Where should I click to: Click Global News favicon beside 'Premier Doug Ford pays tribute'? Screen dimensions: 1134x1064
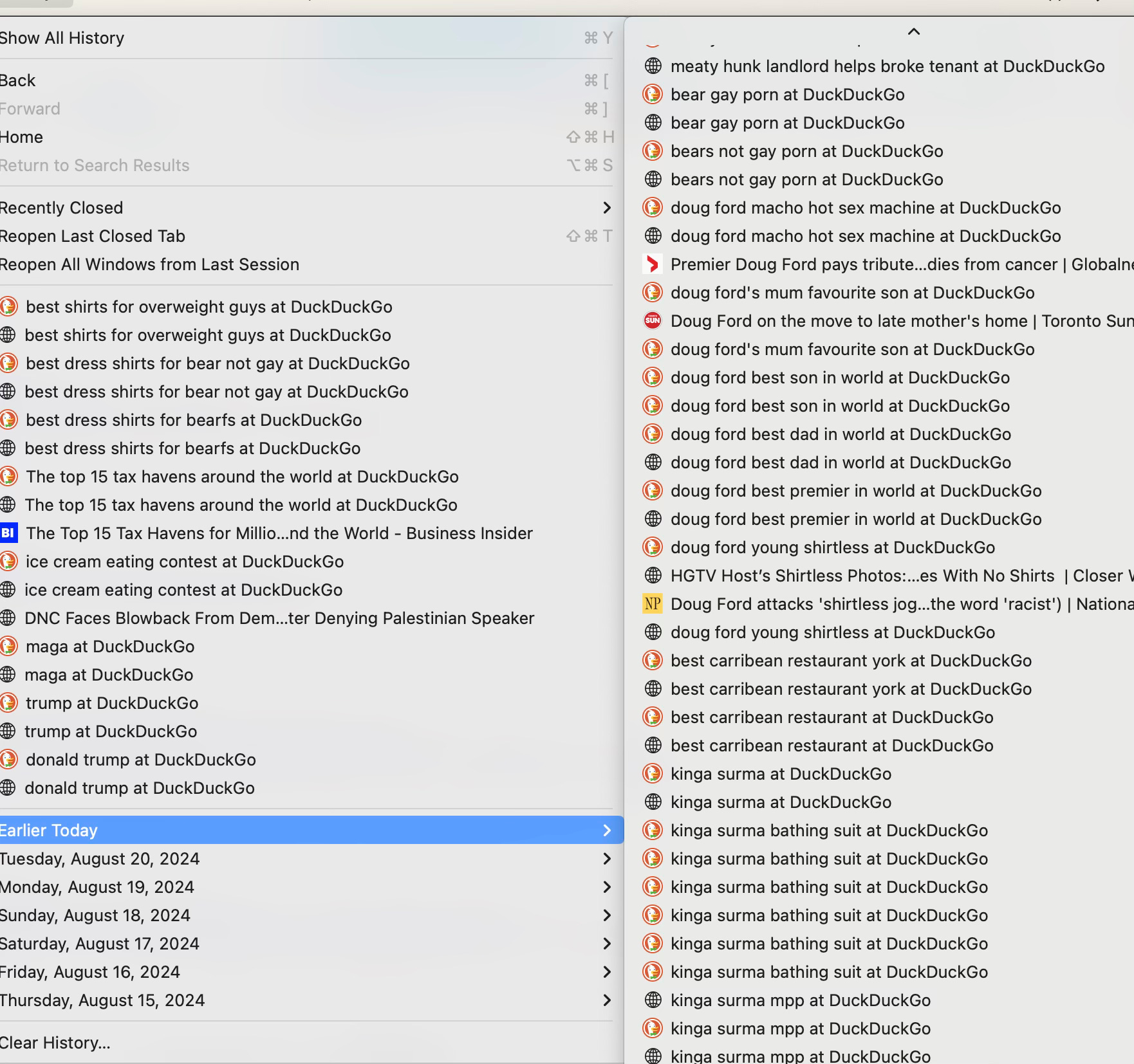click(653, 264)
